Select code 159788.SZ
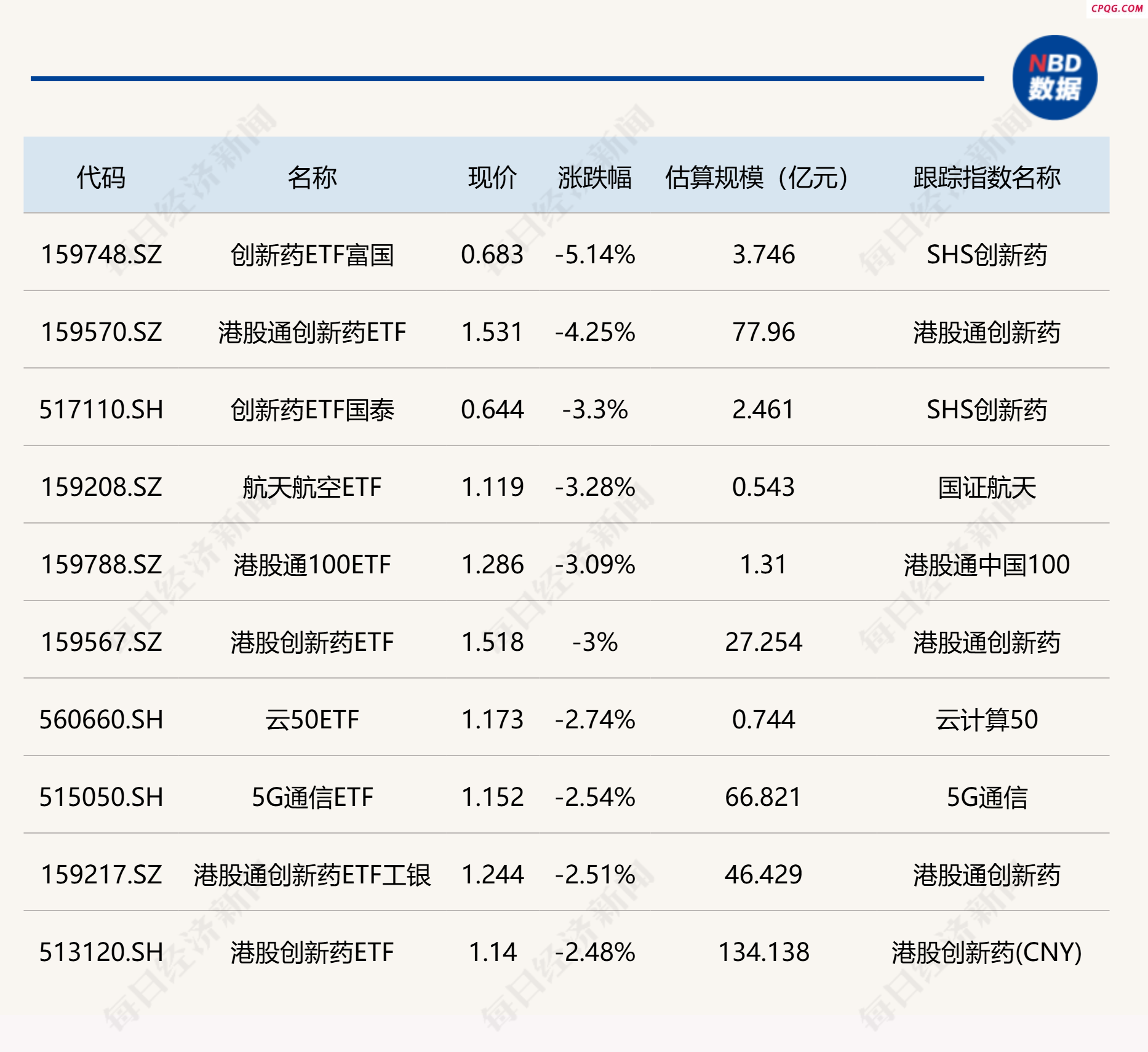 click(x=102, y=564)
